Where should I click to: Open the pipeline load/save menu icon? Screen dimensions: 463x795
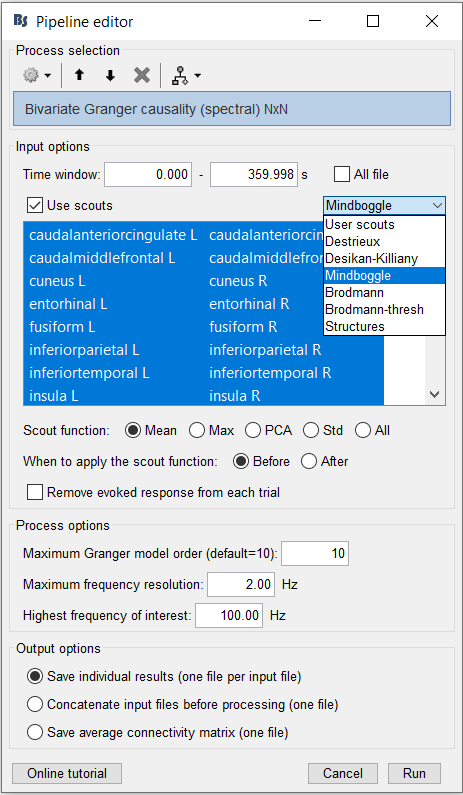pyautogui.click(x=186, y=76)
